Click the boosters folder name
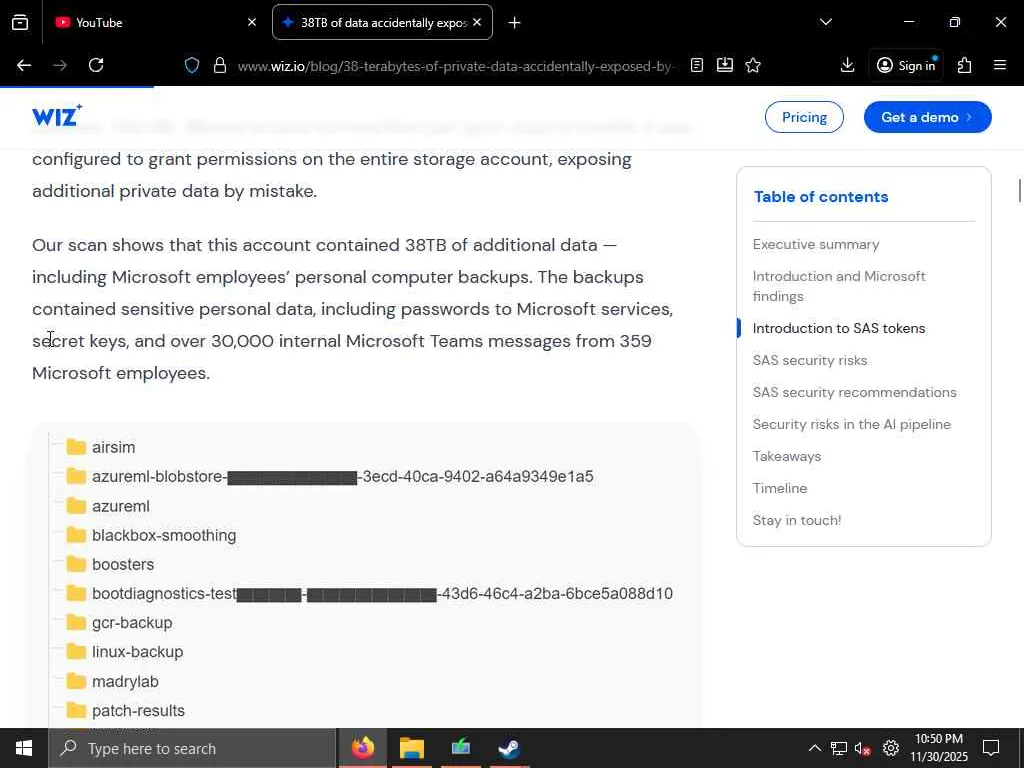 123,564
